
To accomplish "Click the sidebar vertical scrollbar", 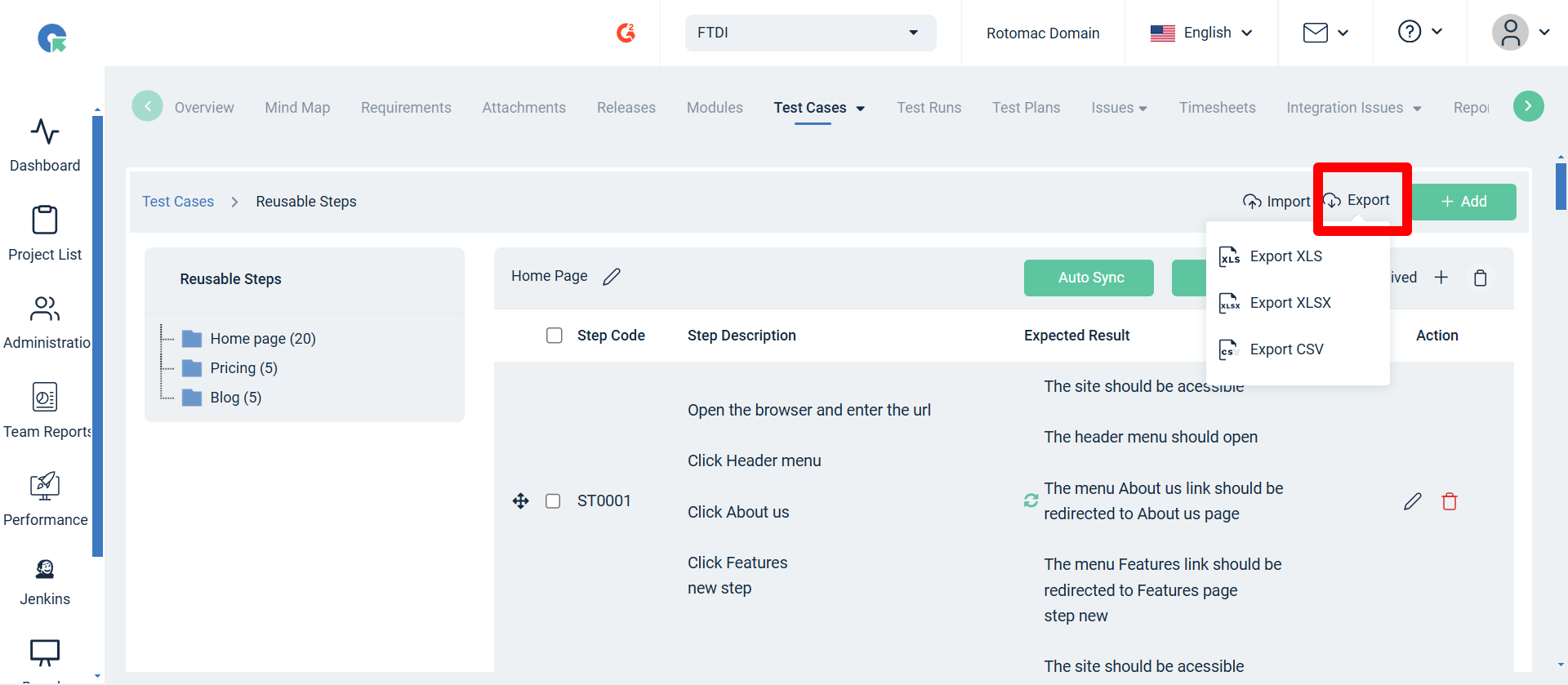I will coord(97,336).
